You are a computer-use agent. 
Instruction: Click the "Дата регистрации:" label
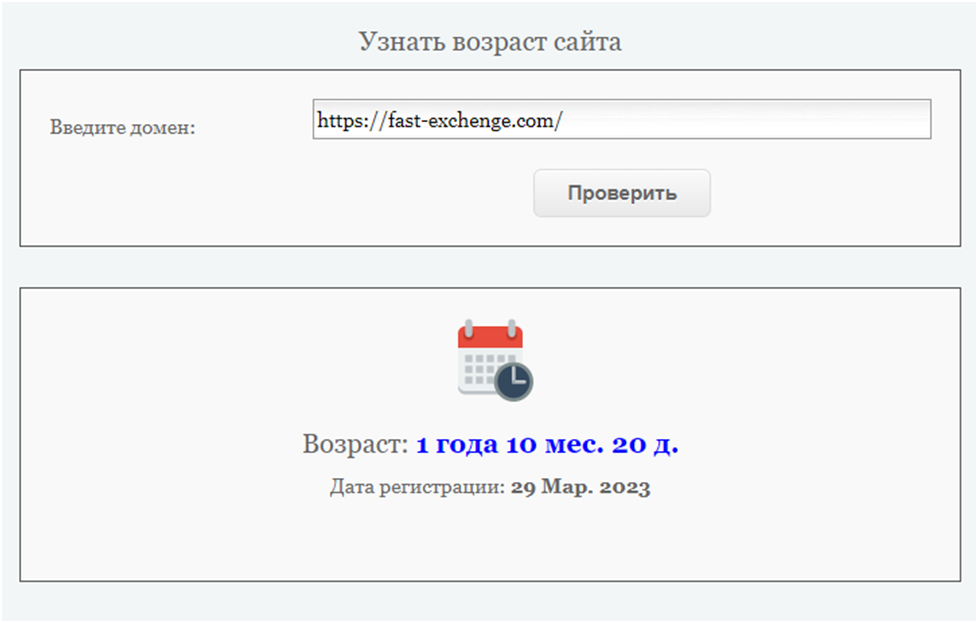tap(417, 487)
